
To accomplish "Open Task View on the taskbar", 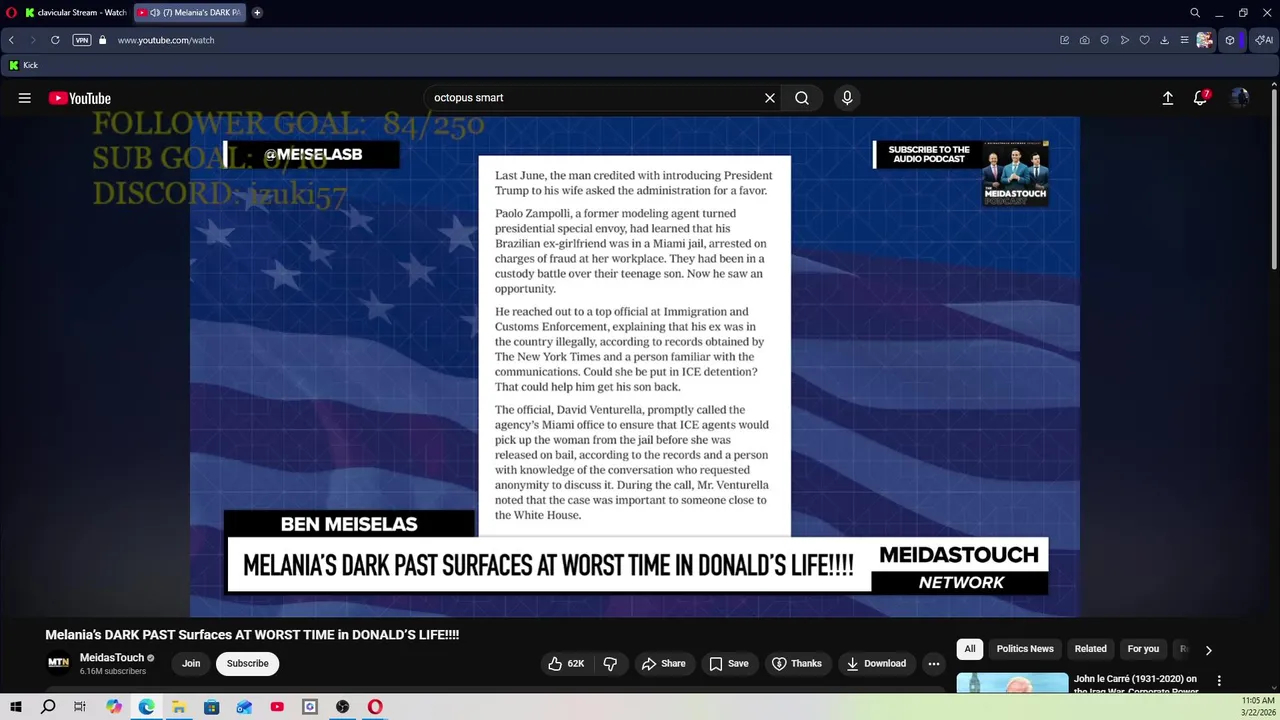I will click(80, 707).
